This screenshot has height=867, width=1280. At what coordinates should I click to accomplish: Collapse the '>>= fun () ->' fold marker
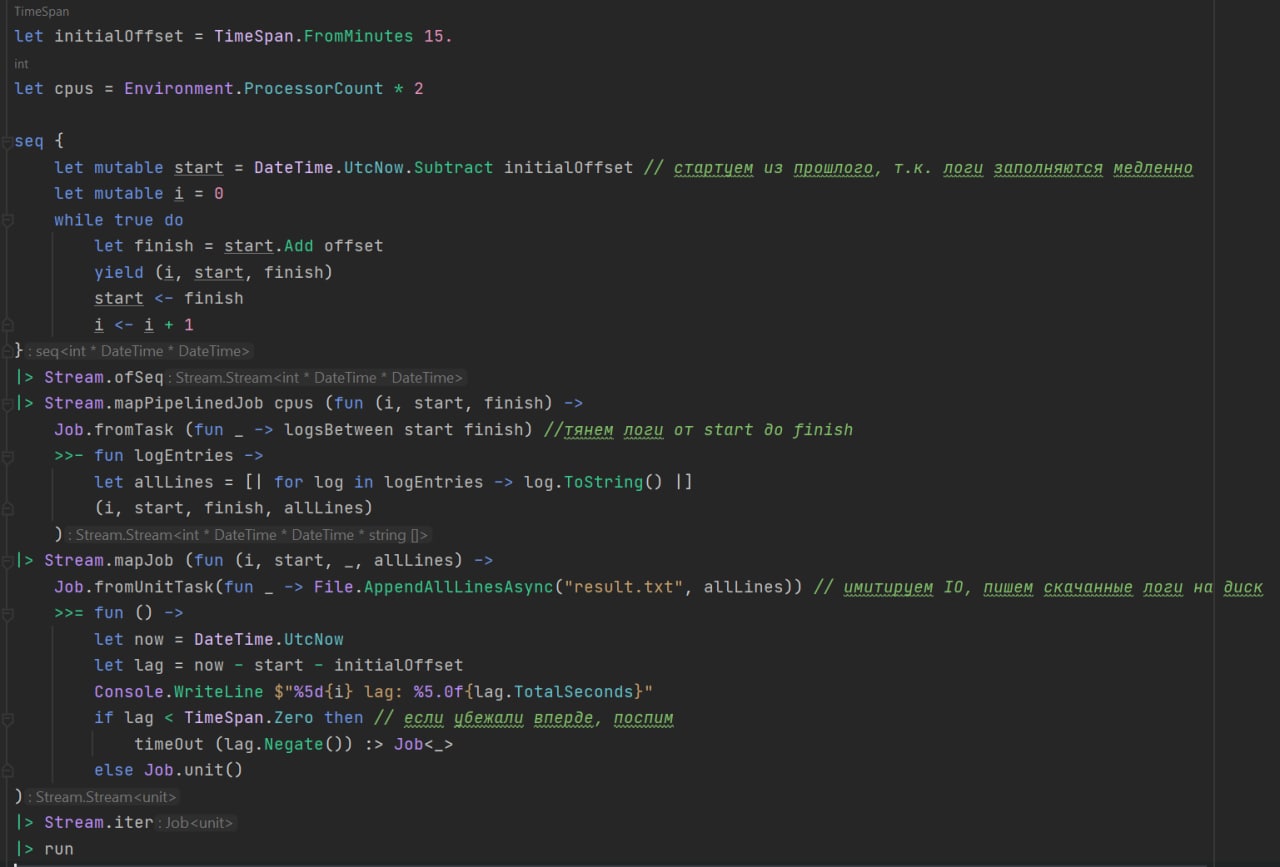(x=7, y=613)
